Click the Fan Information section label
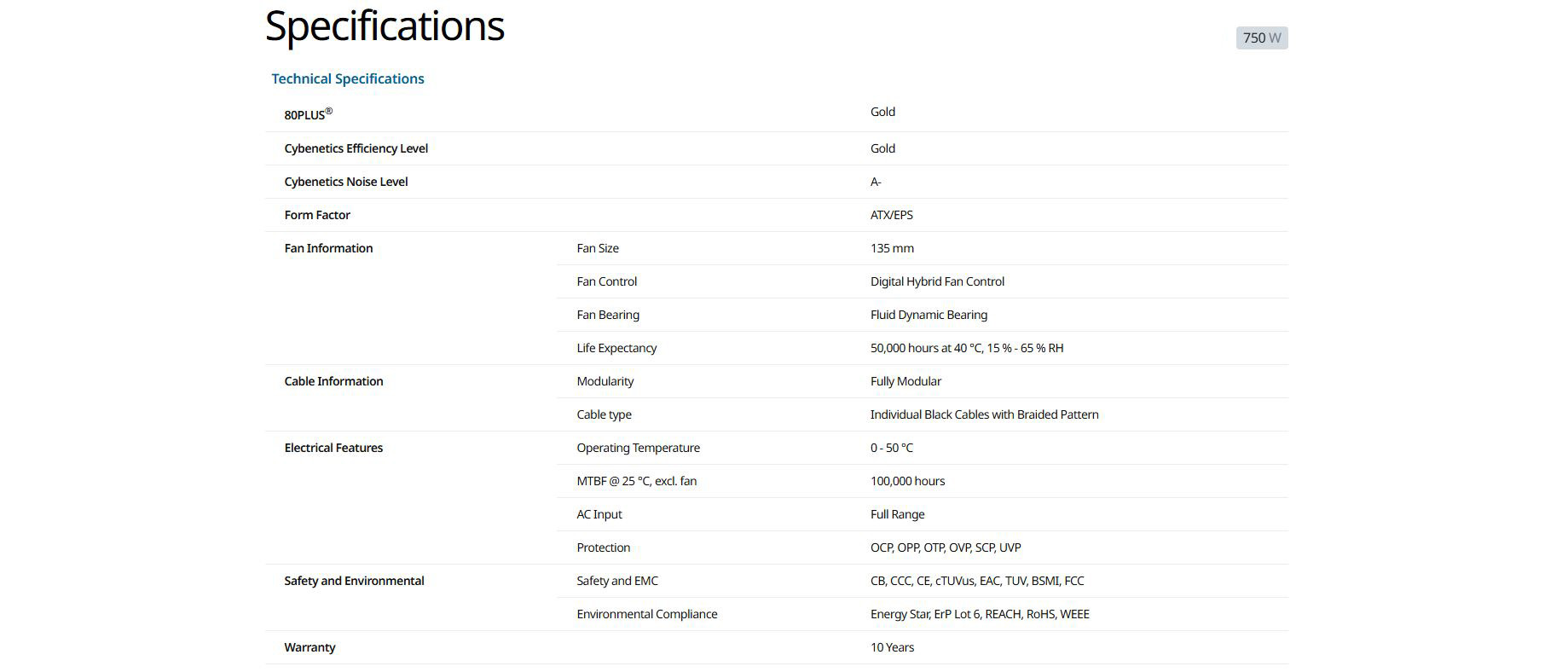Image resolution: width=1568 pixels, height=672 pixels. [328, 248]
